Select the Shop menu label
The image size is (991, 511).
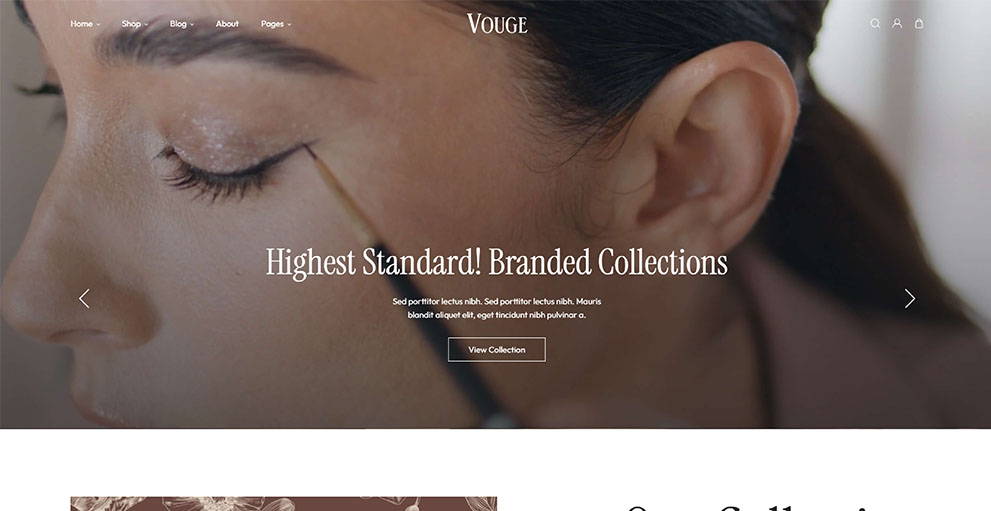pyautogui.click(x=131, y=24)
